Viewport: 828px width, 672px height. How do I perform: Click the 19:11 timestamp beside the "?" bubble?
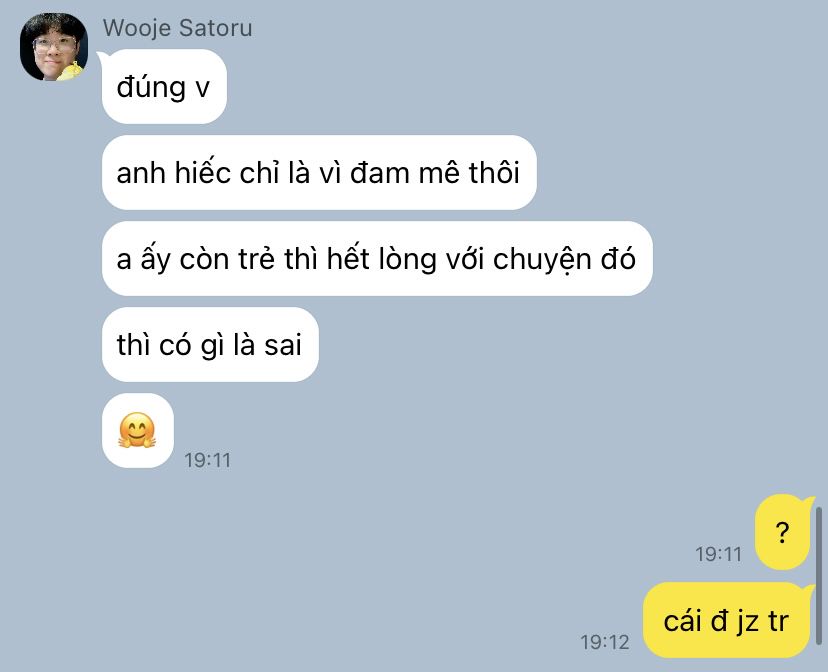click(719, 554)
